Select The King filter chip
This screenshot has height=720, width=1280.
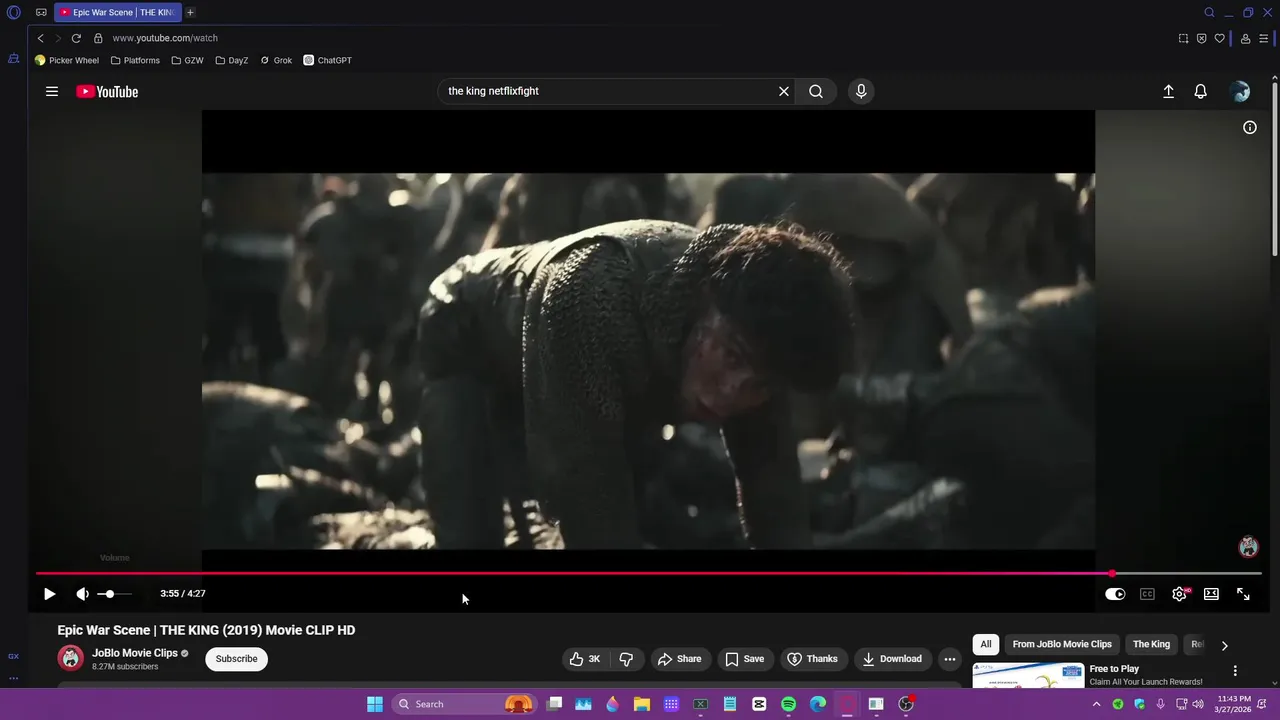1151,645
